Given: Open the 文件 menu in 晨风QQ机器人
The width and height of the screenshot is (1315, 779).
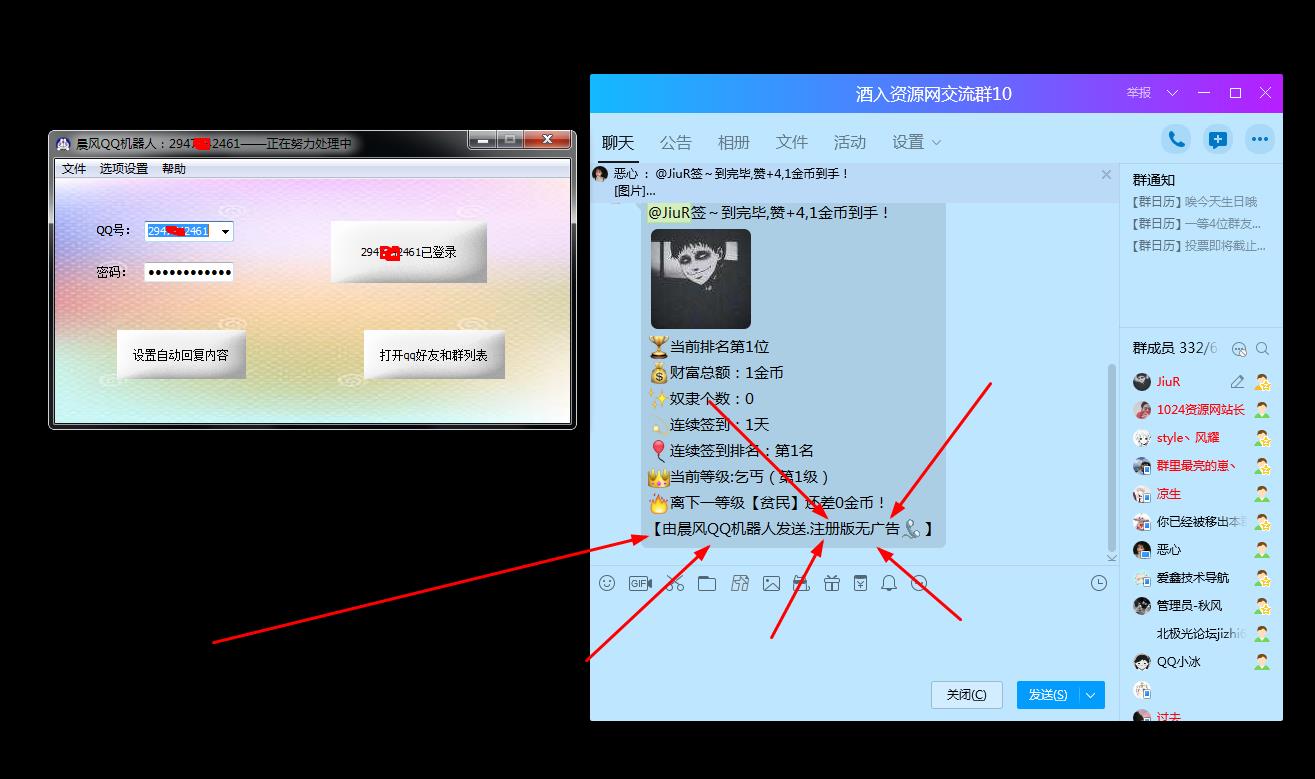Looking at the screenshot, I should tap(74, 169).
